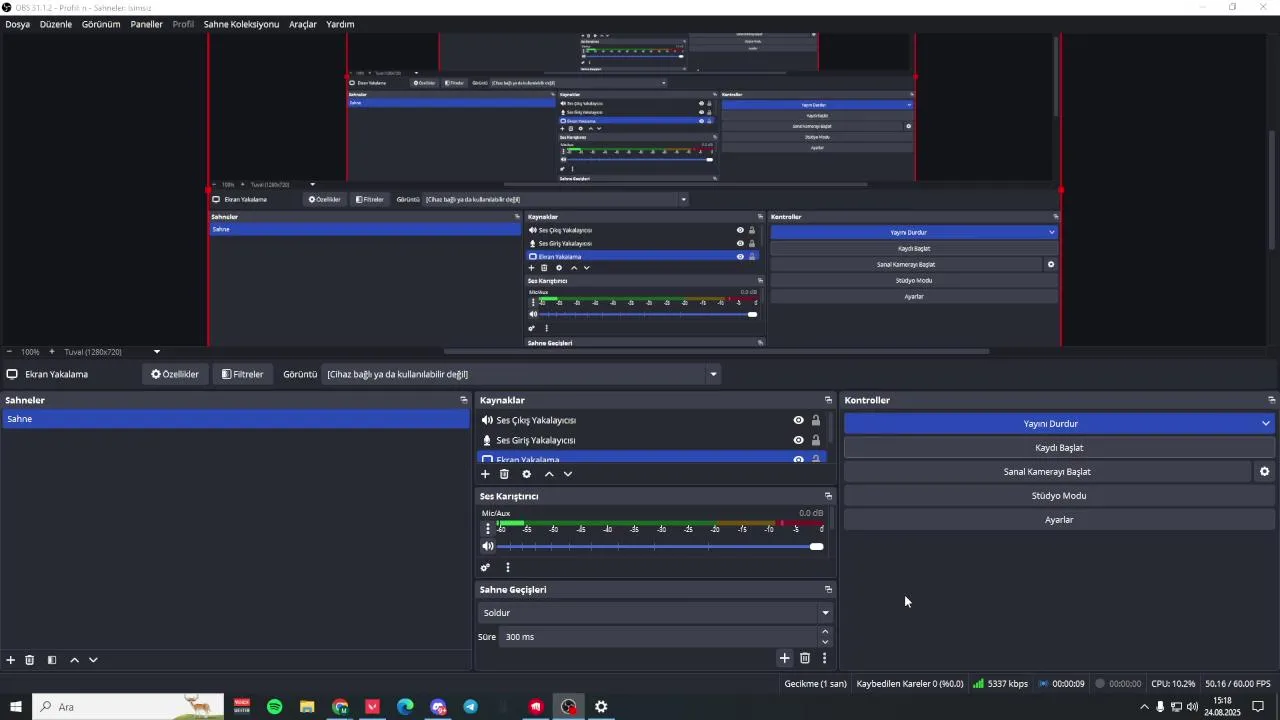Open transition properties three-dot icon
Screen dimensions: 1280x720
(x=824, y=658)
